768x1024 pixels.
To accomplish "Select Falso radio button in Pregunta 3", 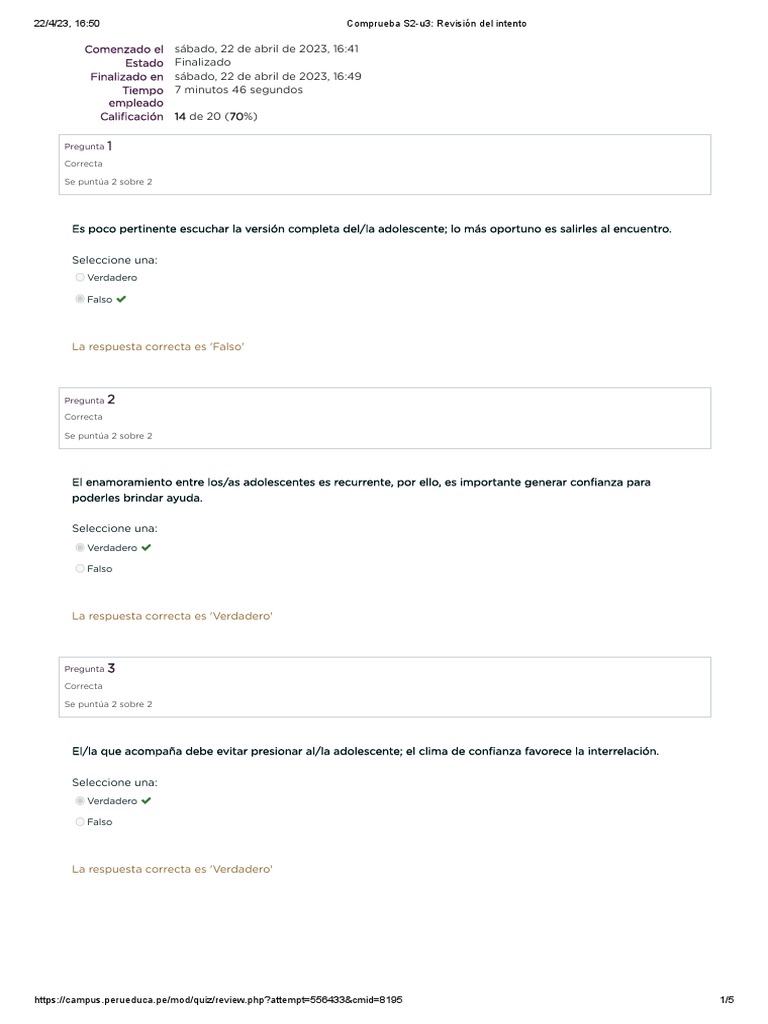I will click(x=80, y=822).
